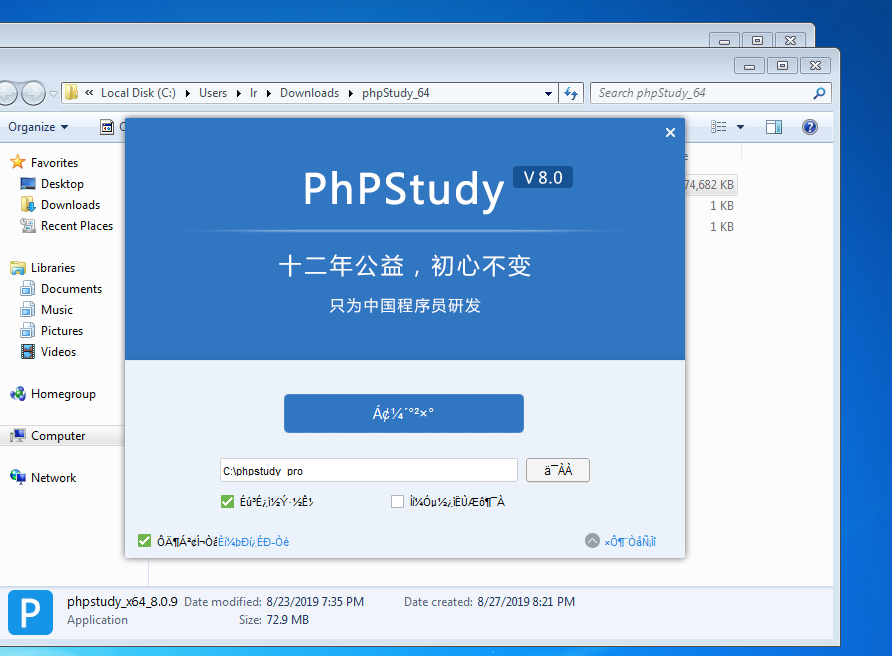Click the C:\phpstudy_pro install path field

pyautogui.click(x=369, y=471)
